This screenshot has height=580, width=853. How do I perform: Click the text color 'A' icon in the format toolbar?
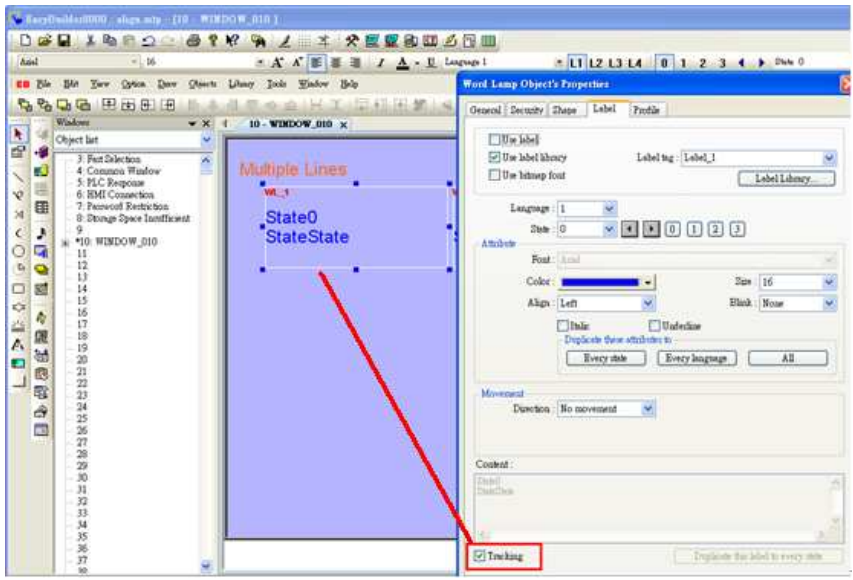(x=403, y=63)
